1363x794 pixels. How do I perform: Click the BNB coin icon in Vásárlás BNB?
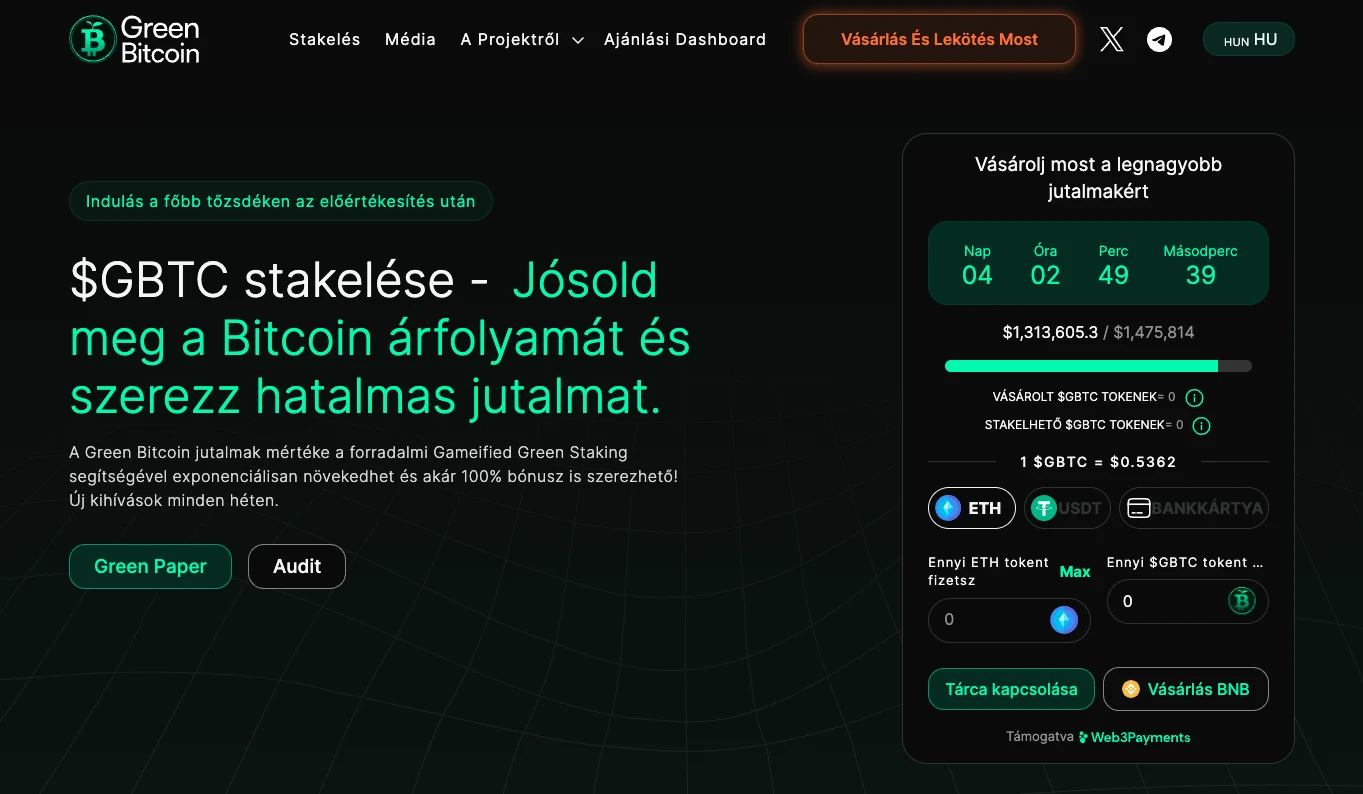coord(1131,689)
